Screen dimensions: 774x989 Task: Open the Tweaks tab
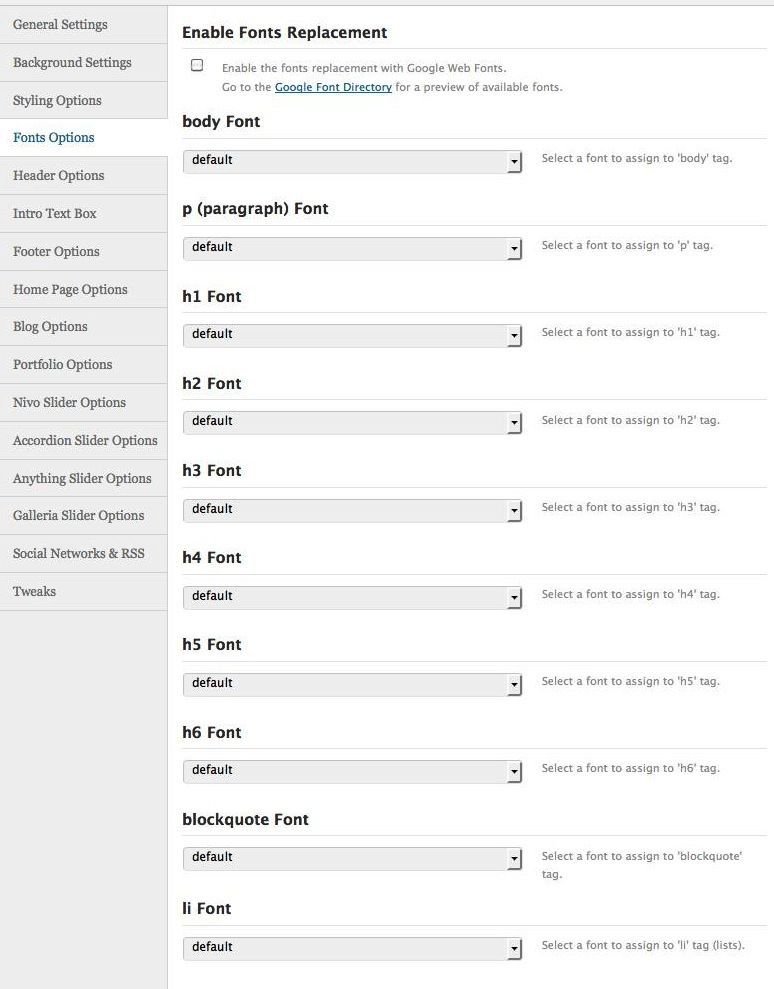34,591
